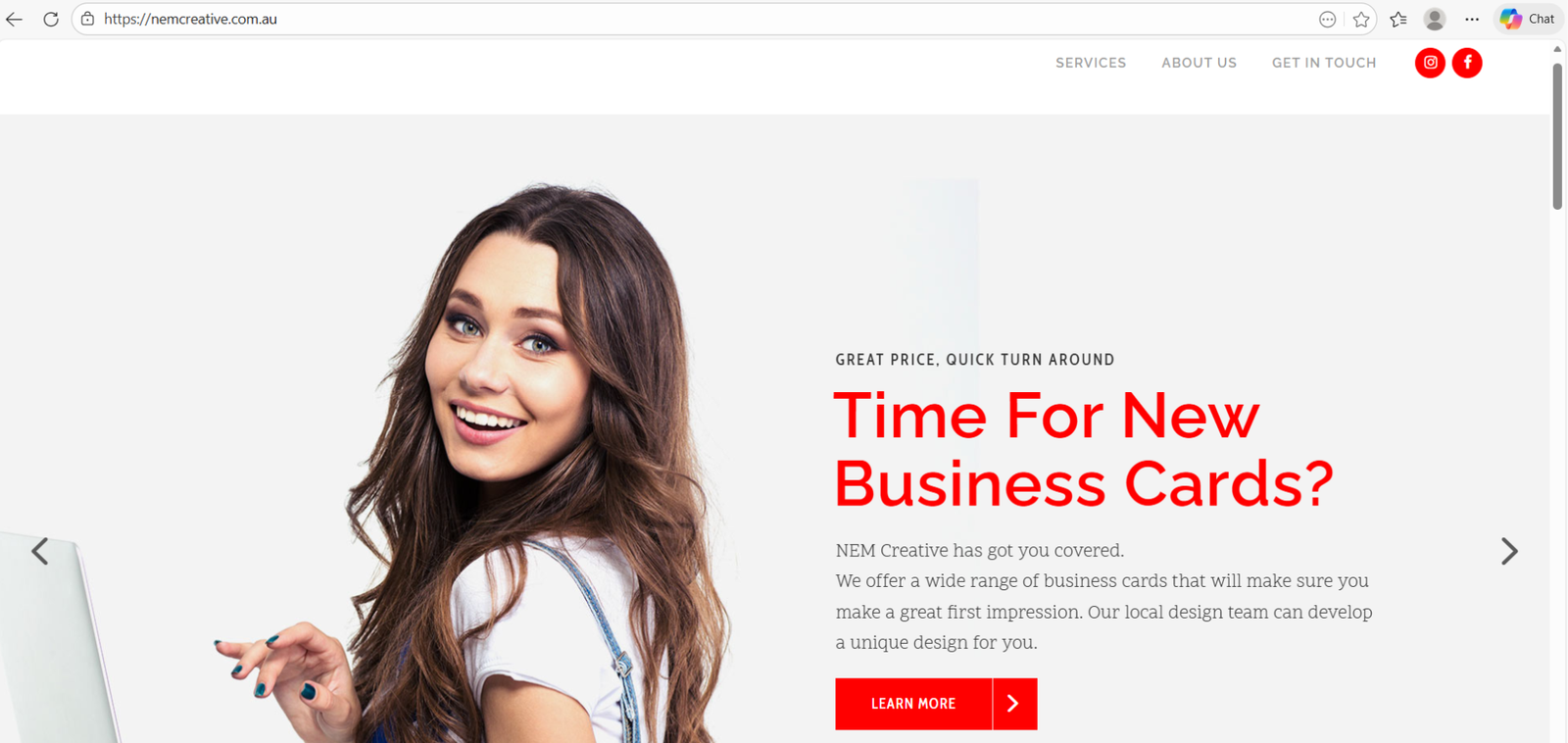Viewport: 1568px width, 743px height.
Task: View site information lock icon
Action: [x=87, y=19]
